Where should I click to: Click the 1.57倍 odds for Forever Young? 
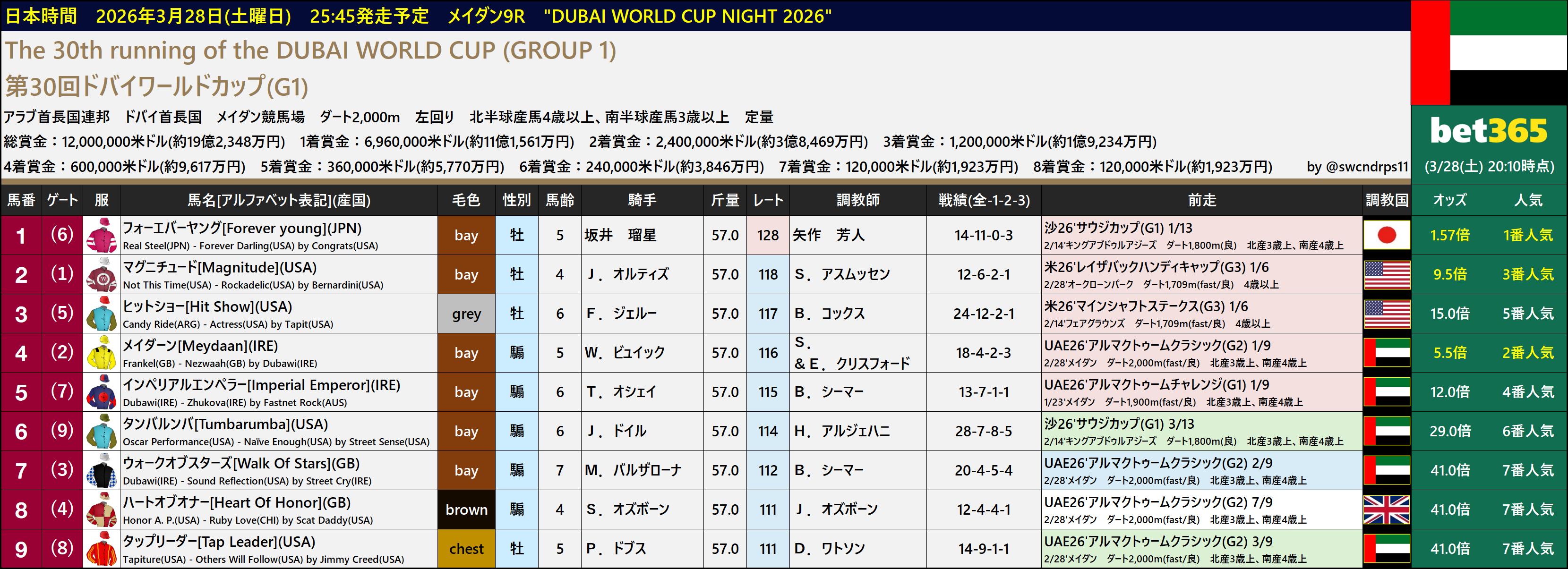tap(1450, 236)
